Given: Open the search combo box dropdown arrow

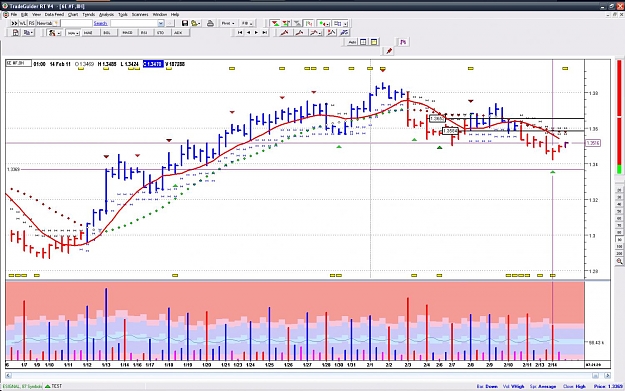Looking at the screenshot, I should tap(160, 23).
